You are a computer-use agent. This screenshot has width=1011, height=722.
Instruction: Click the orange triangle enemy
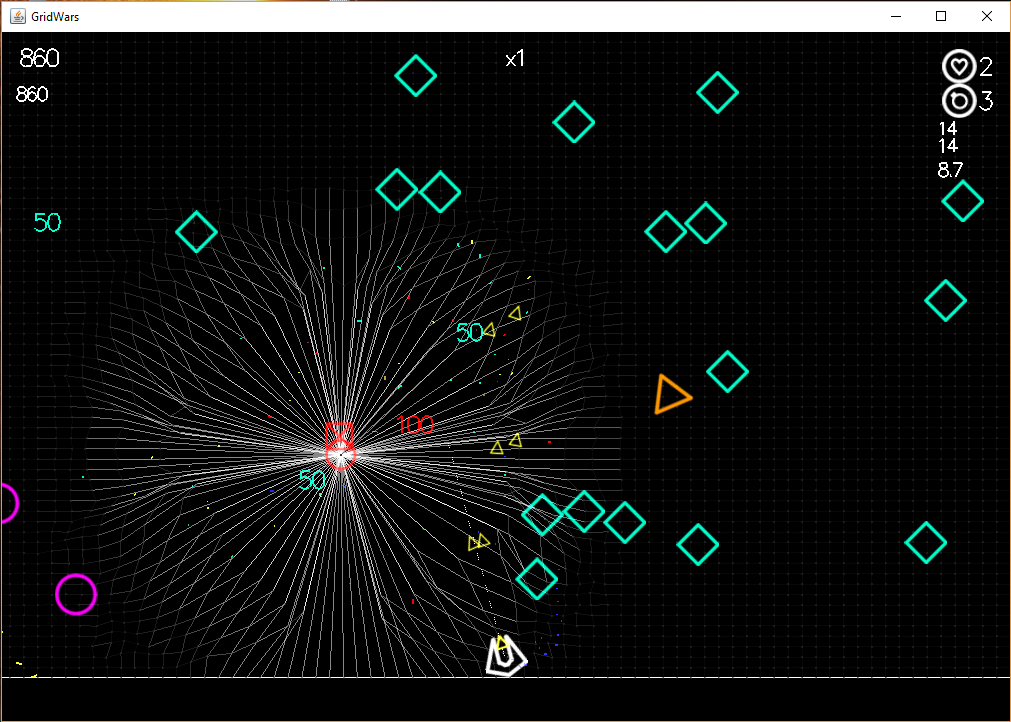point(671,395)
